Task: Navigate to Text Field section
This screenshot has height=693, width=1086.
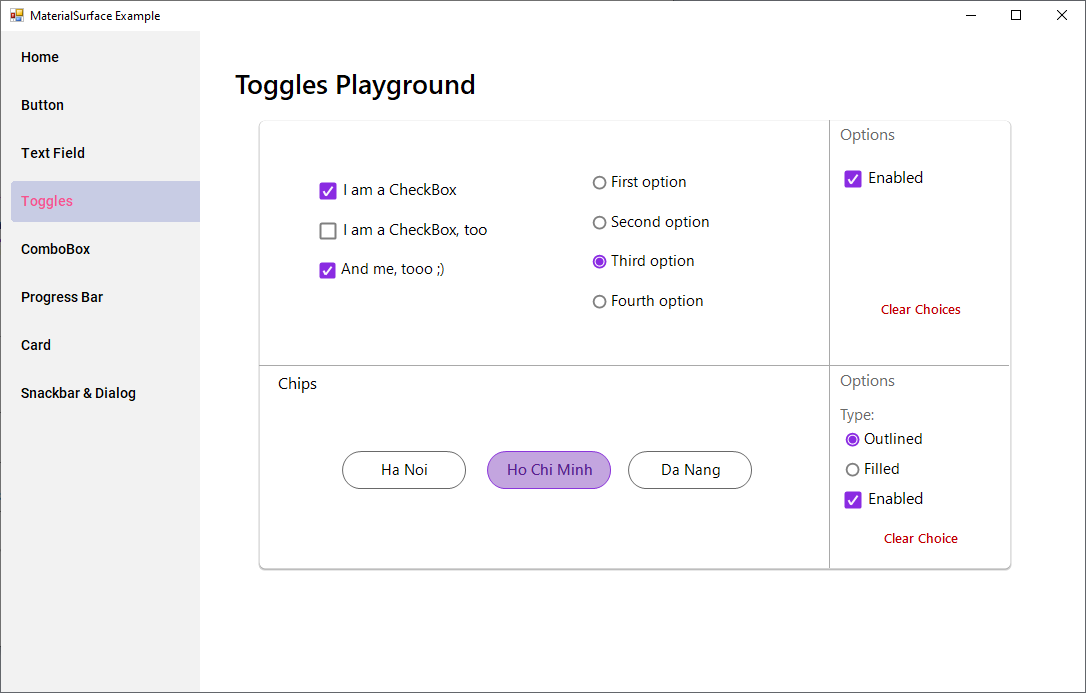Action: (x=53, y=153)
